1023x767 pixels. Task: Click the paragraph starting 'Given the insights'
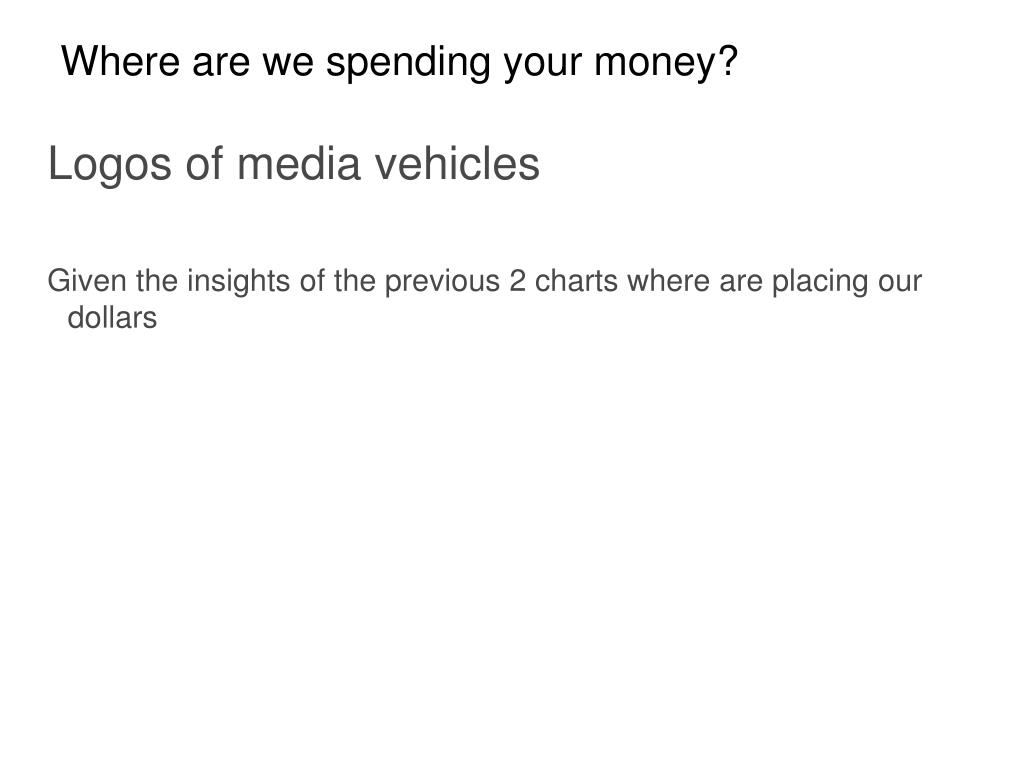pyautogui.click(x=484, y=299)
